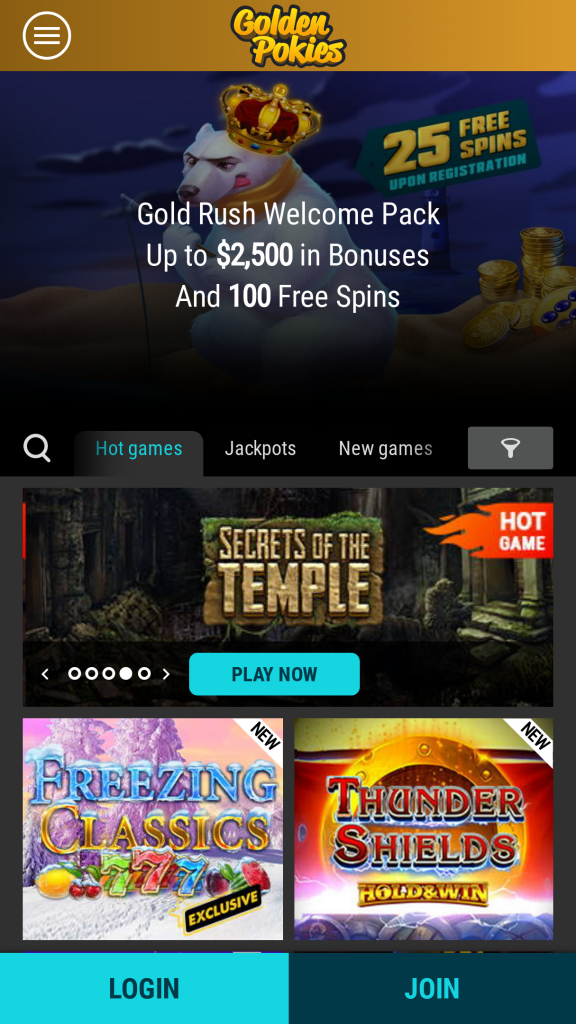Open the game search magnifier icon
Screen dimensions: 576x1024
coord(37,449)
